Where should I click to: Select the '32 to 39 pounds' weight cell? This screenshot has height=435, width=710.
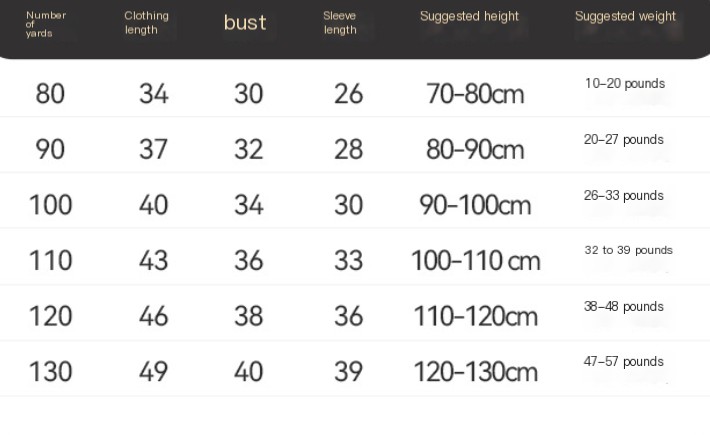(628, 250)
